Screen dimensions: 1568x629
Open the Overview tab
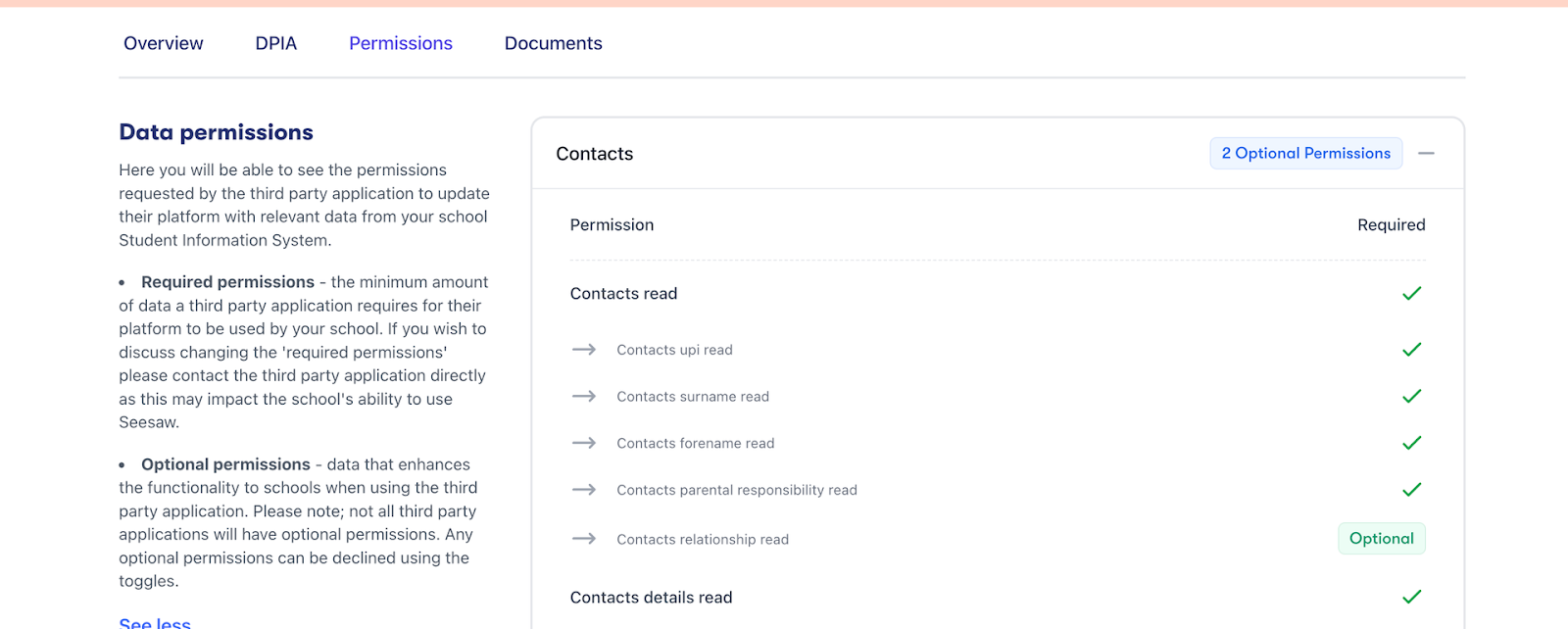click(x=164, y=43)
